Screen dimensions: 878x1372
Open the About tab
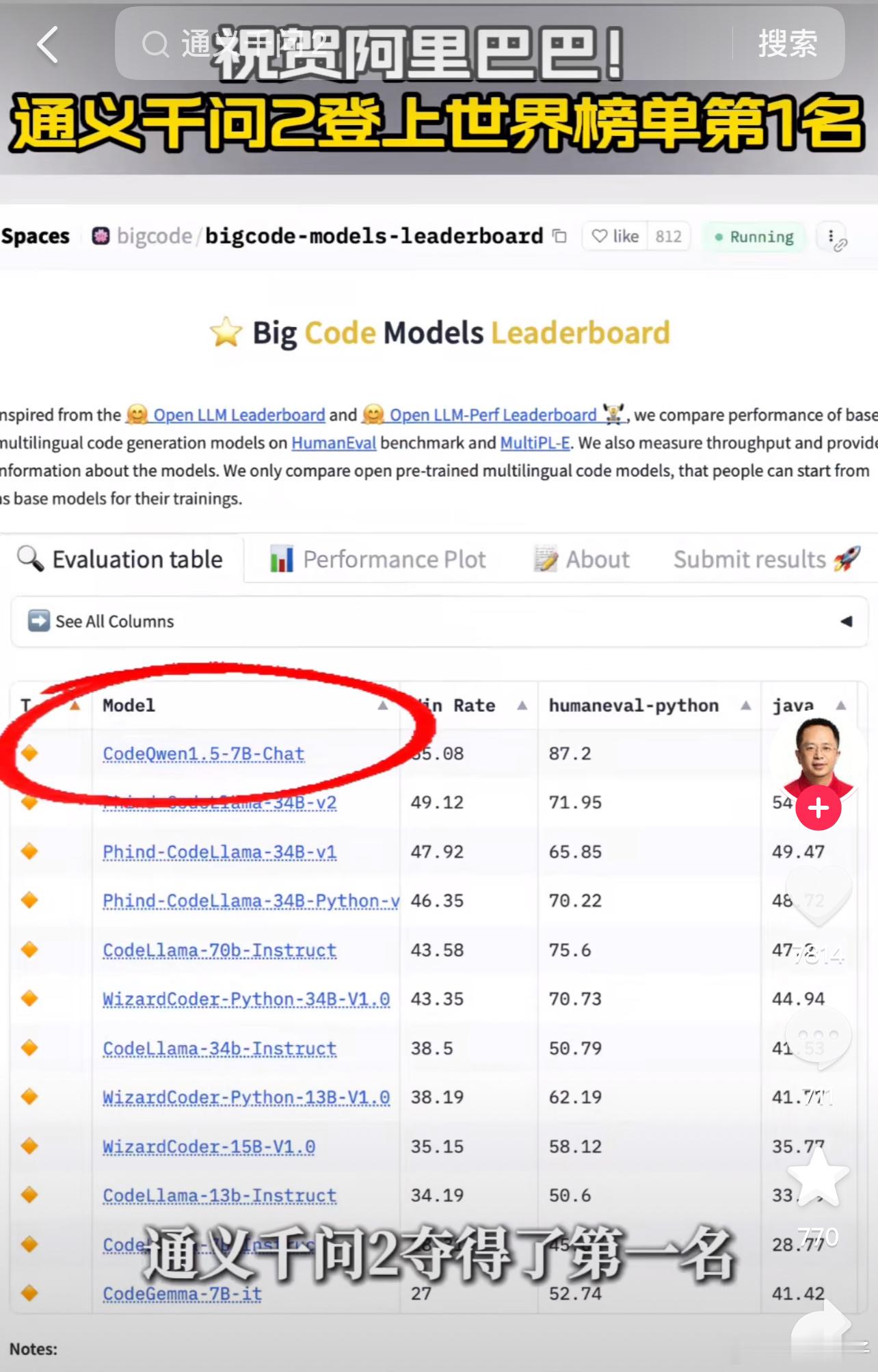(582, 559)
